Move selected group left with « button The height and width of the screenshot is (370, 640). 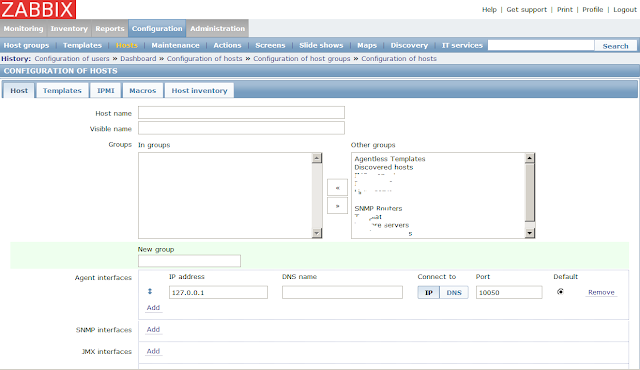coord(337,188)
